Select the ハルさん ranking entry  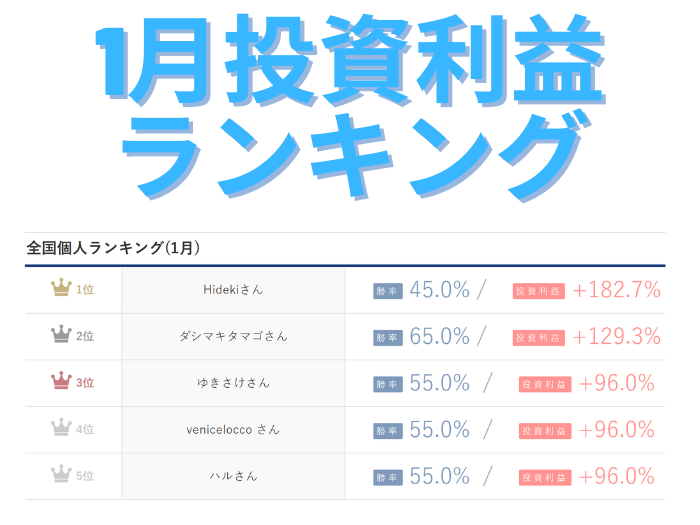tap(232, 476)
